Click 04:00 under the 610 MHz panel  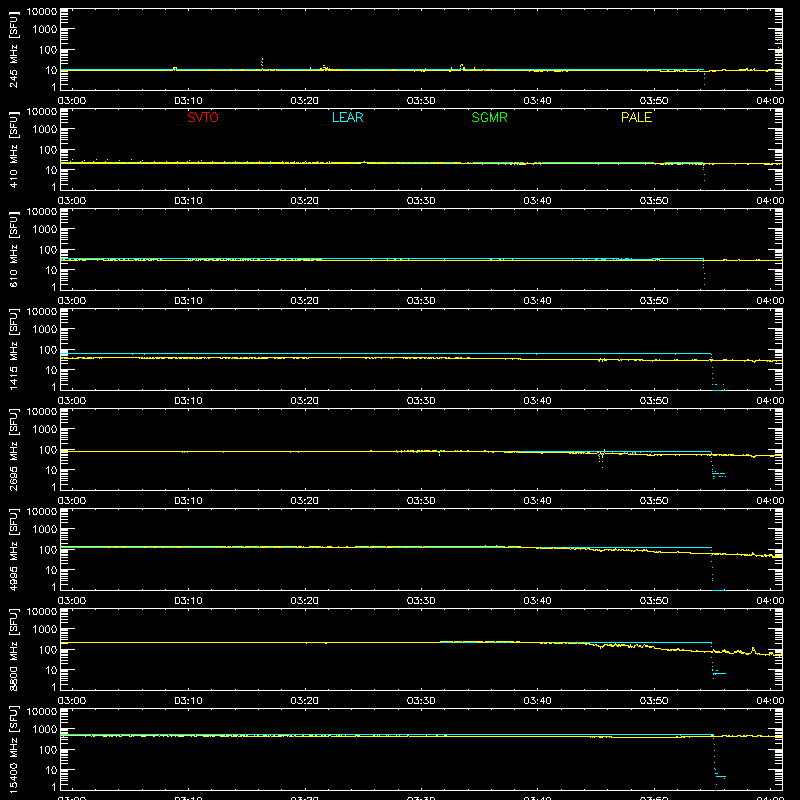tap(770, 301)
